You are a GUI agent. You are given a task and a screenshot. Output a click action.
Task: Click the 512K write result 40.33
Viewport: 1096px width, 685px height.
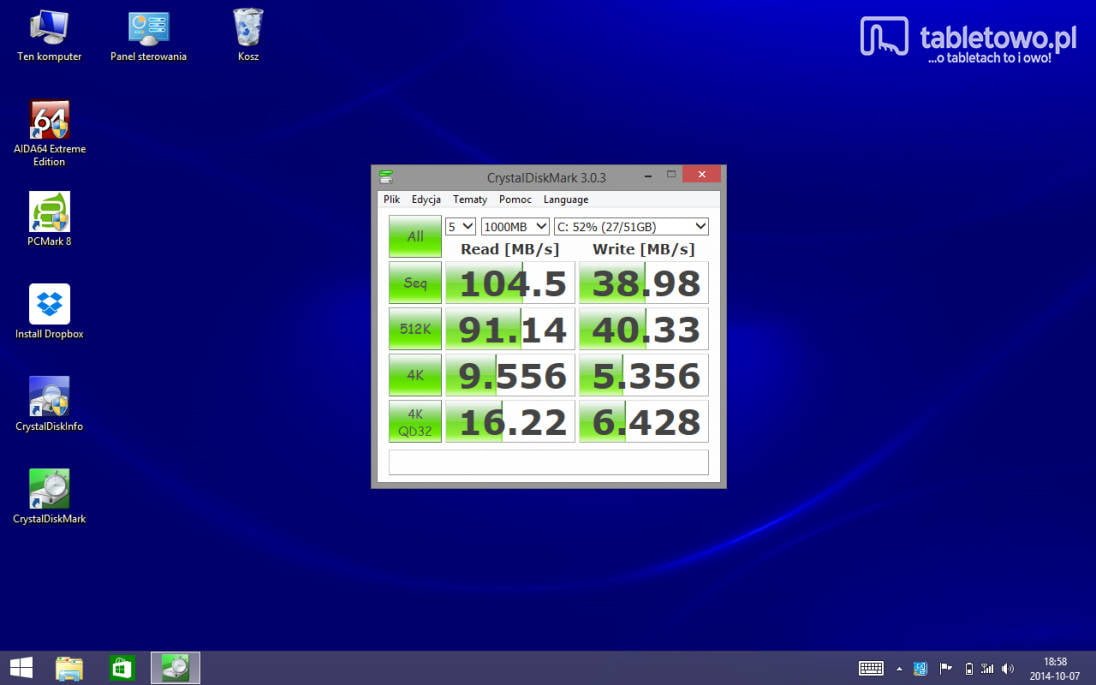[x=644, y=329]
